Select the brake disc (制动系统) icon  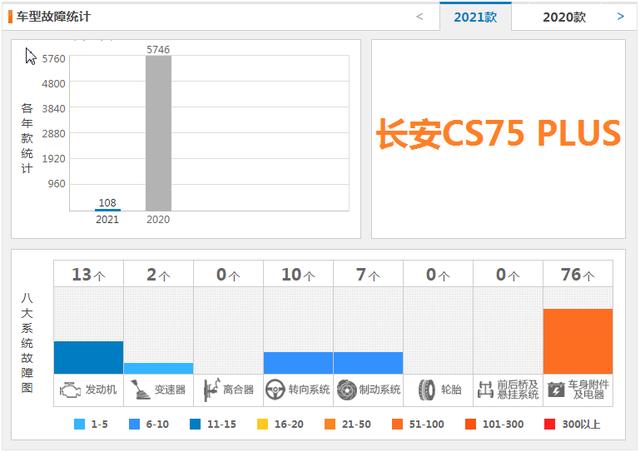[347, 390]
